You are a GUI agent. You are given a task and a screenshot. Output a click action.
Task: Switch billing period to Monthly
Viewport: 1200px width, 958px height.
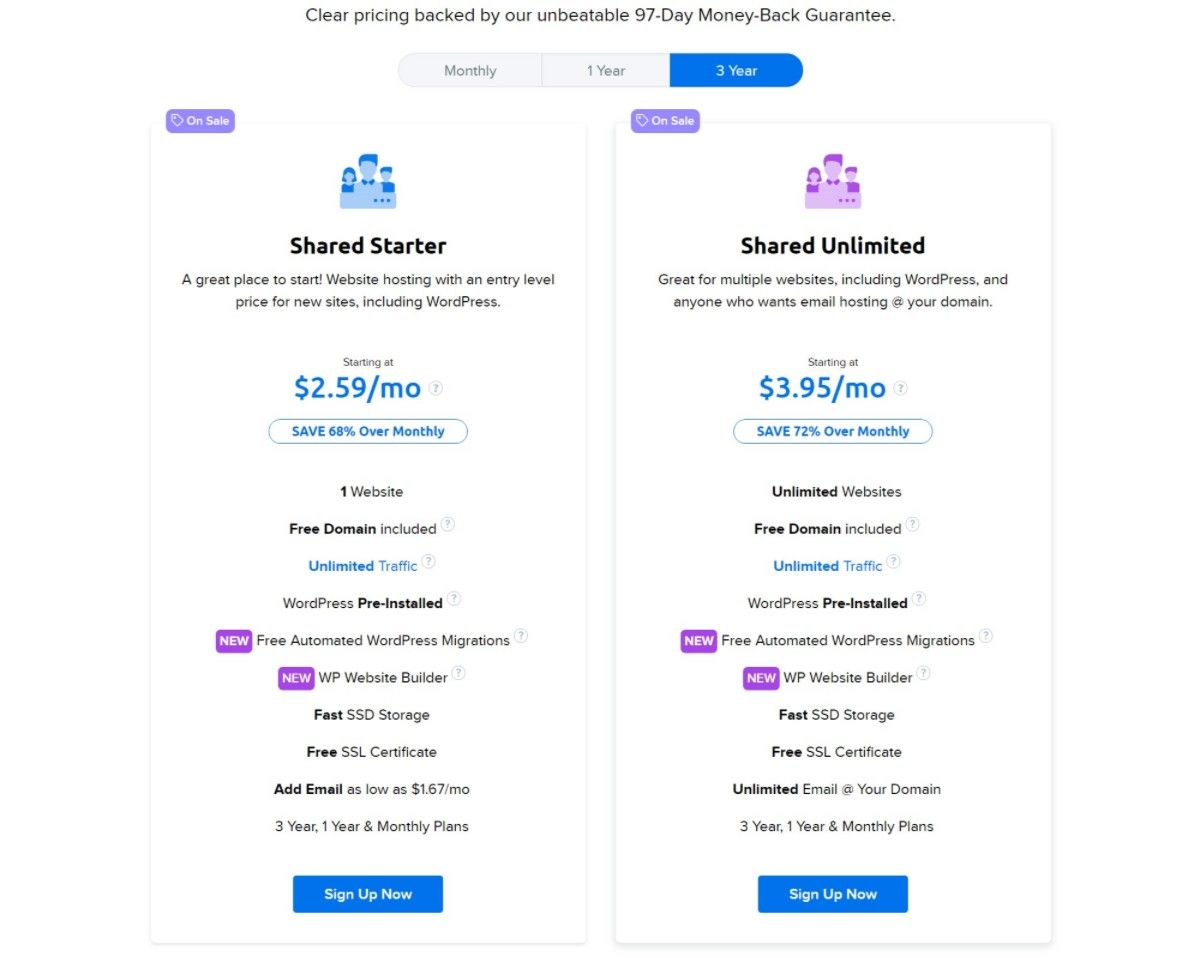[470, 71]
